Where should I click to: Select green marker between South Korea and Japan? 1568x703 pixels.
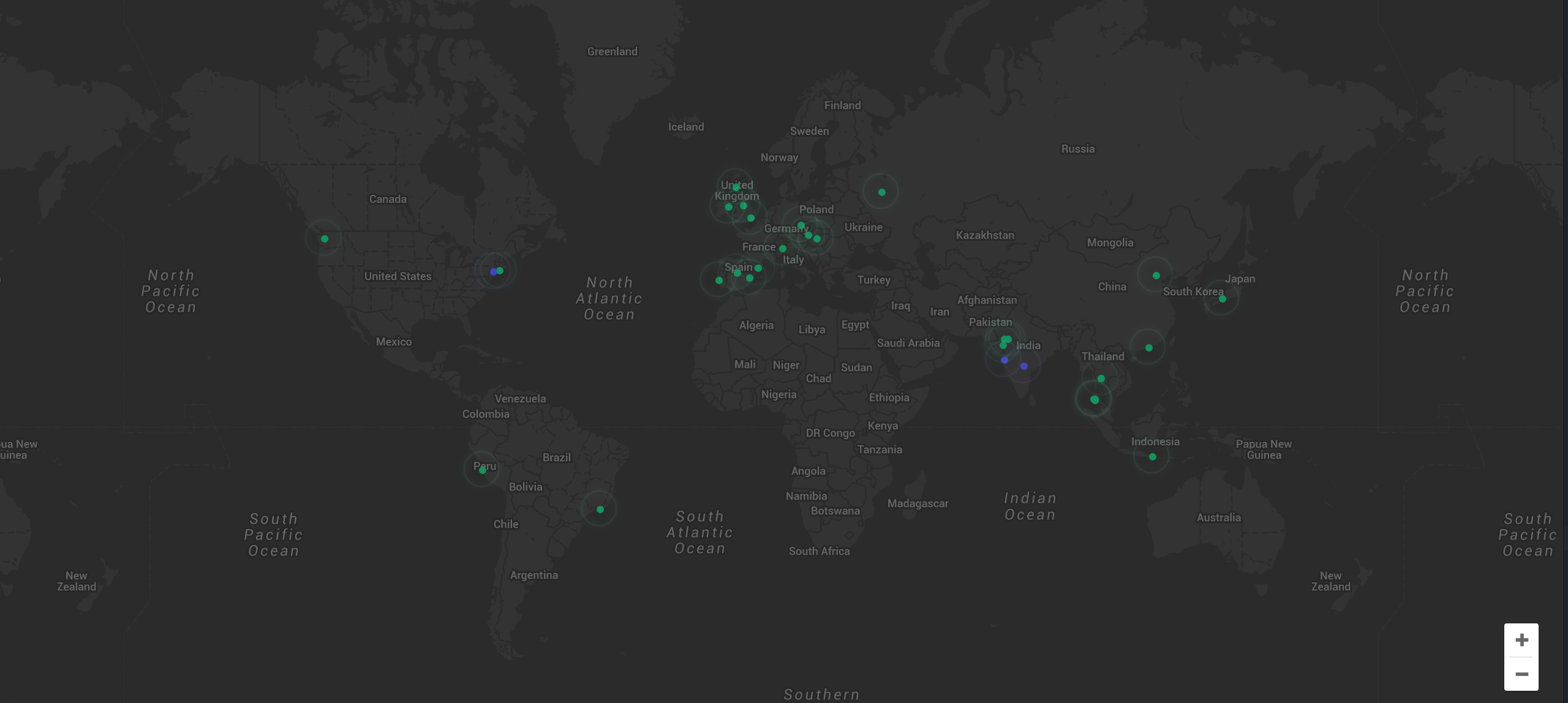[1223, 299]
